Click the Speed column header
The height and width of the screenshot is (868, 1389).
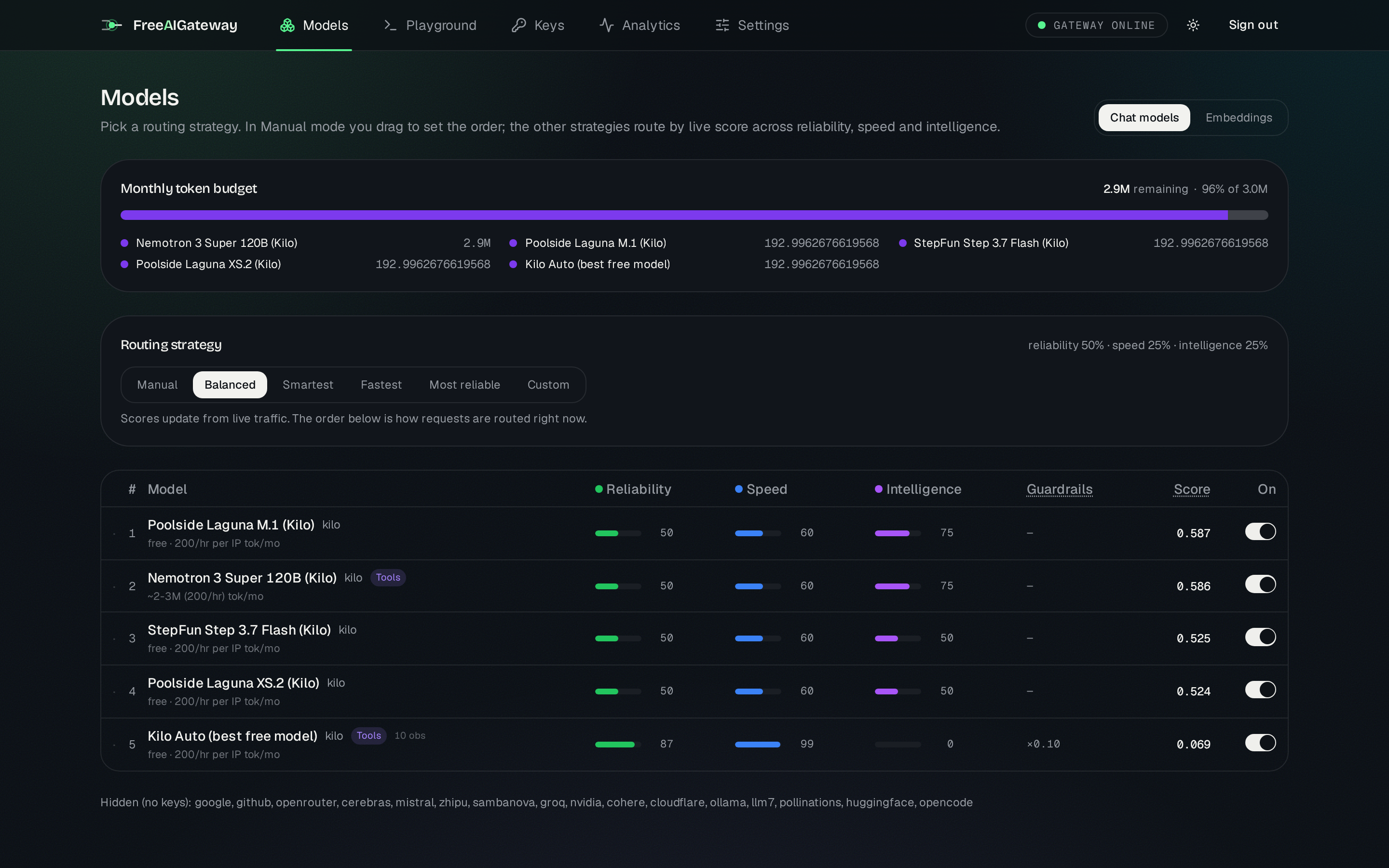761,489
